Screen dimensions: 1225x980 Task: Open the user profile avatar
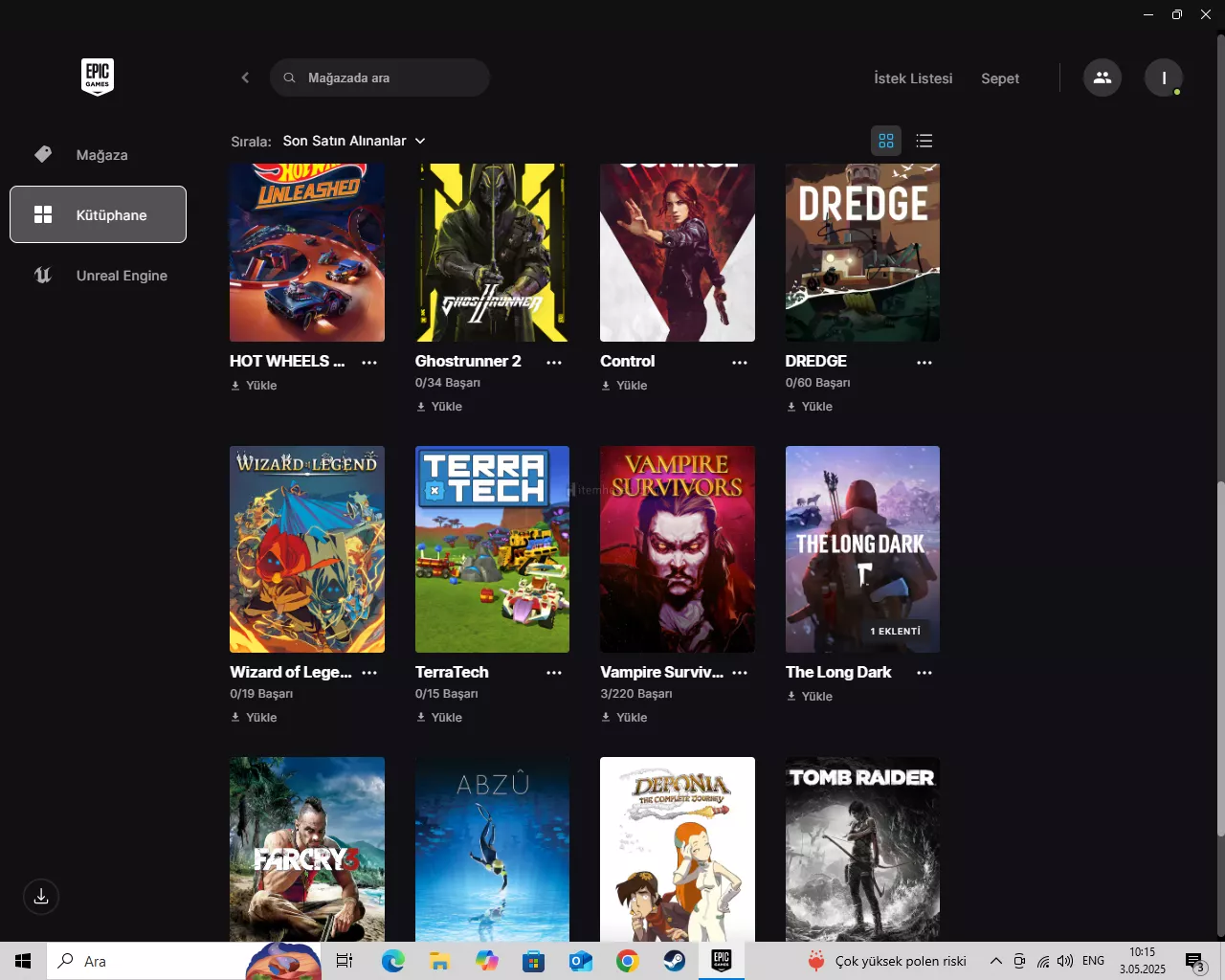coord(1164,78)
